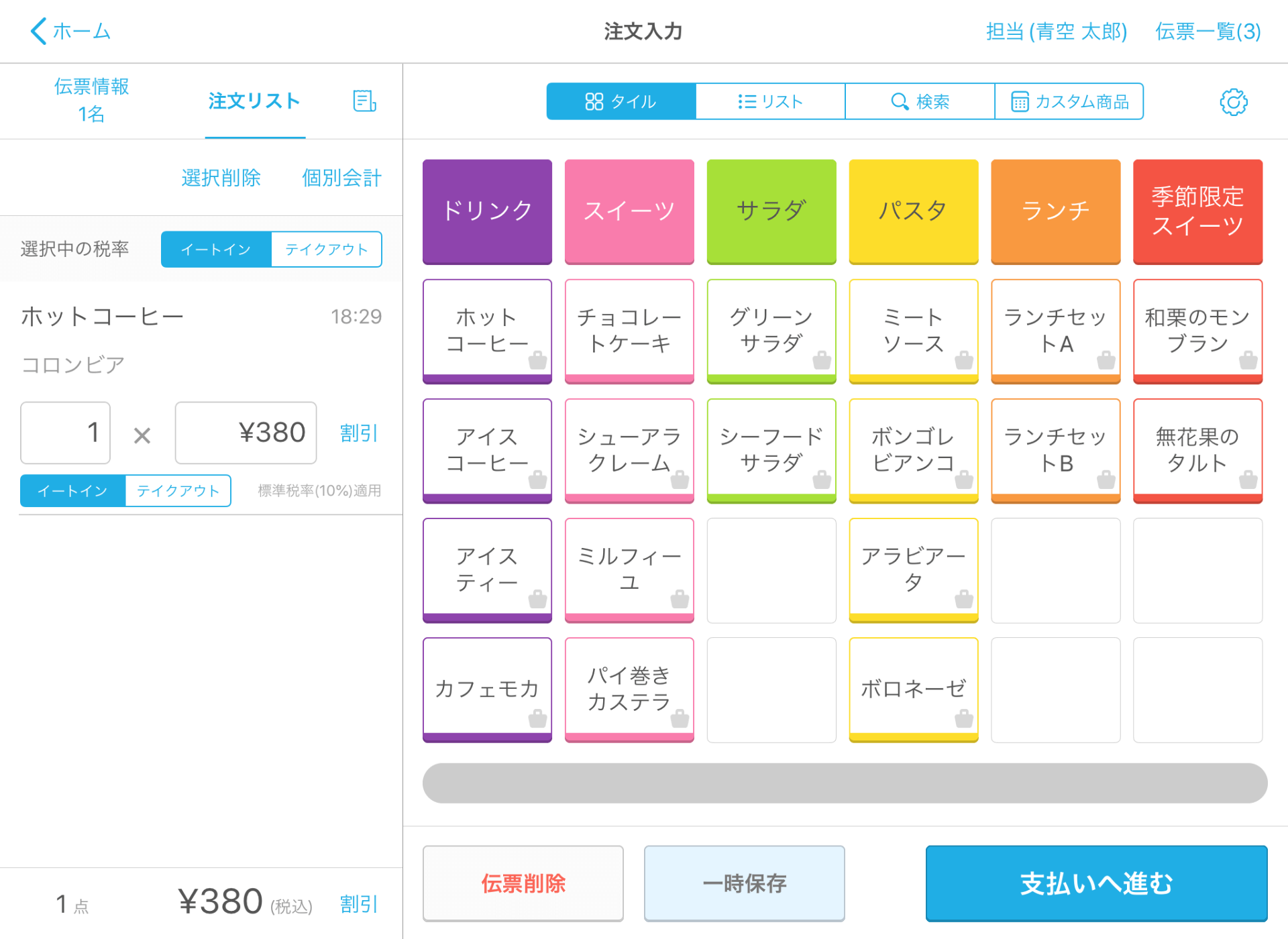Click the gray horizontal scrollbar under tiles
The image size is (1288, 939).
pos(845,783)
